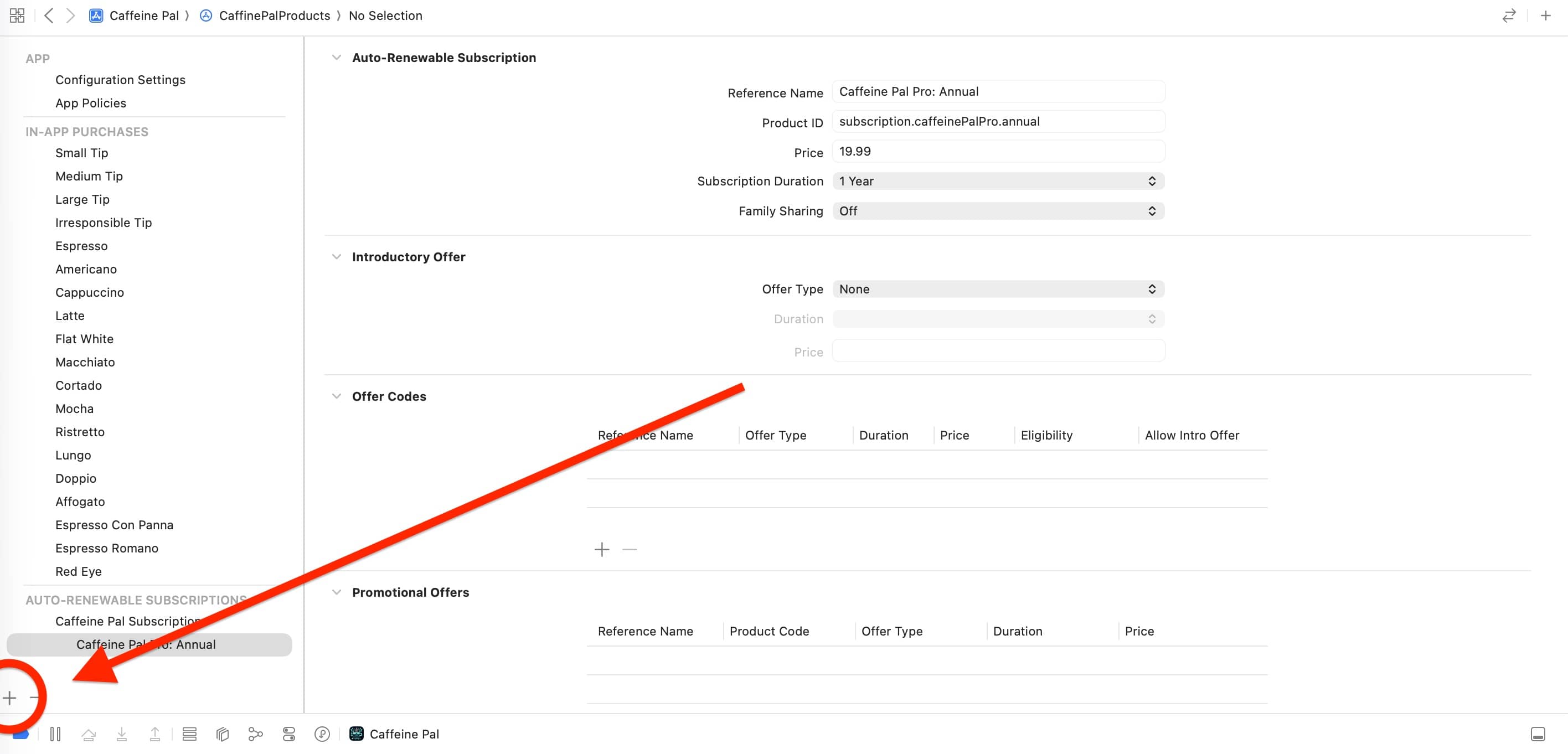Toggle the editor swap arrows icon

[1509, 15]
